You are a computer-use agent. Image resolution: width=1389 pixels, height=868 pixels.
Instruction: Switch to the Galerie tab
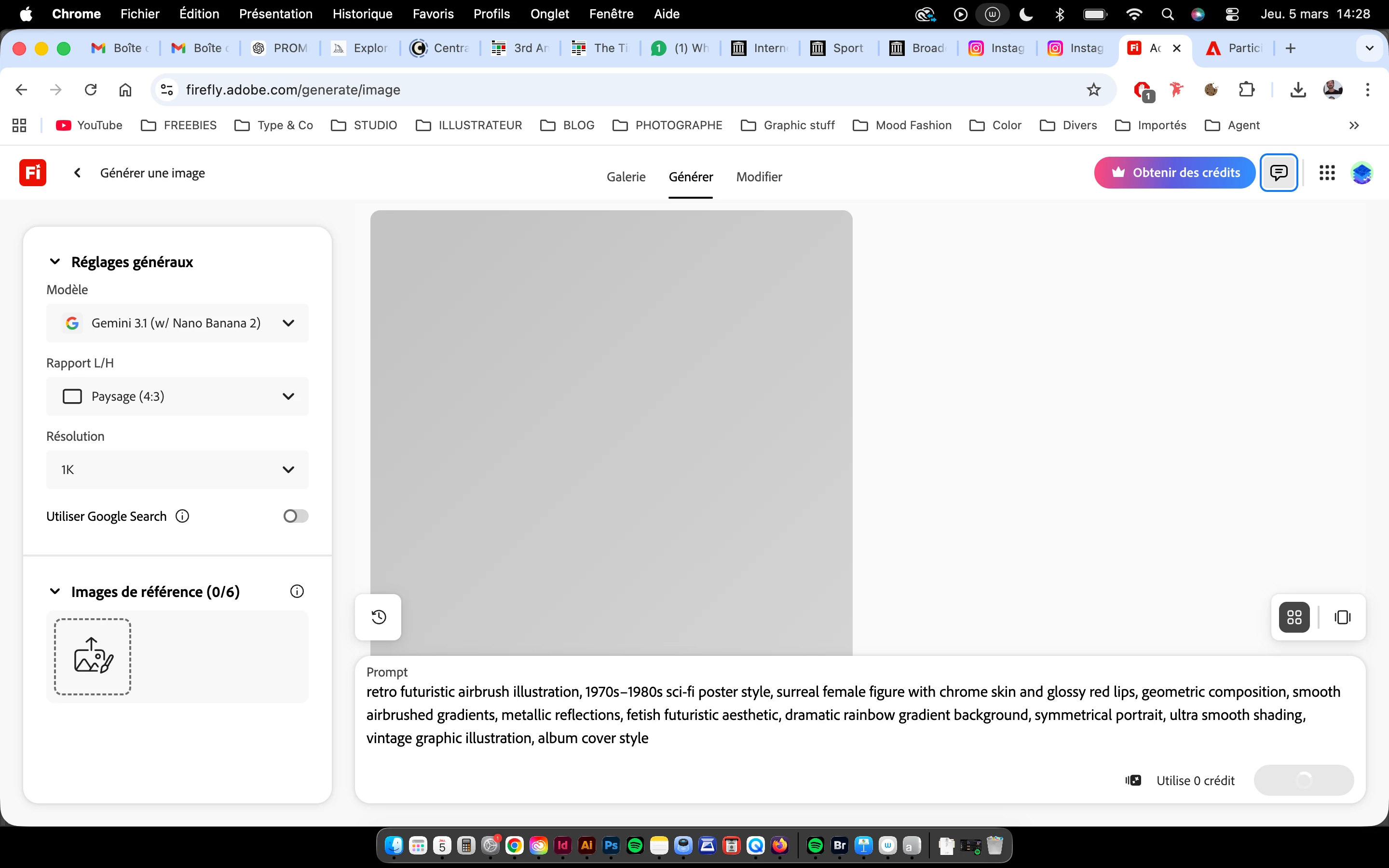626,177
